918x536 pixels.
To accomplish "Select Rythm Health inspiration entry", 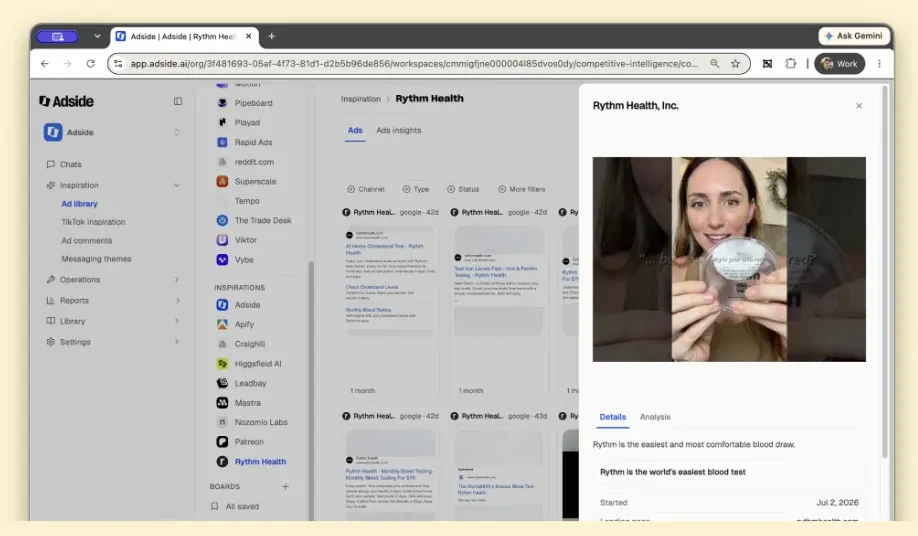I will [260, 461].
